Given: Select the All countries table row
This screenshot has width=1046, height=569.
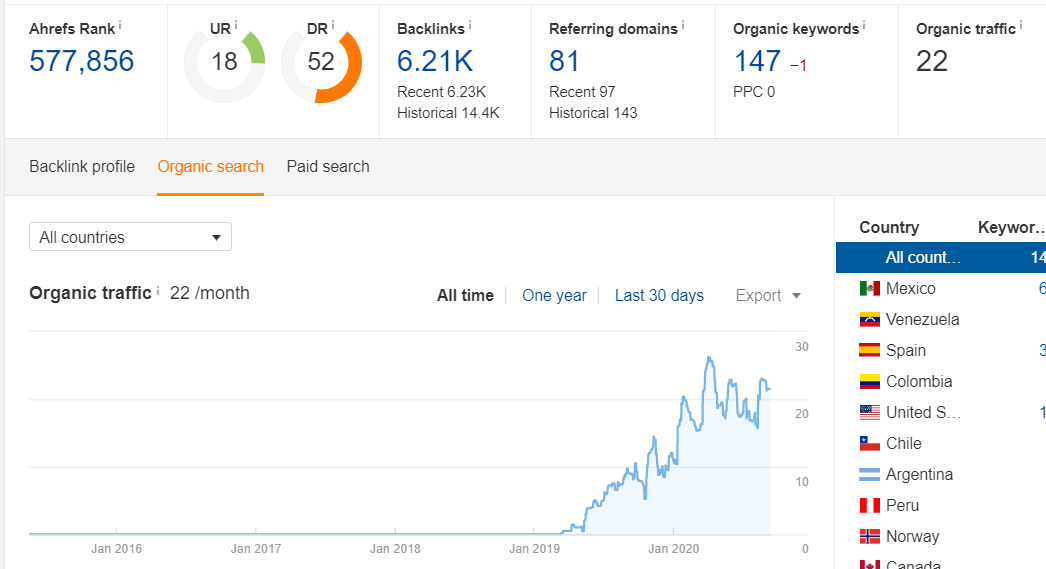Looking at the screenshot, I should tap(941, 257).
